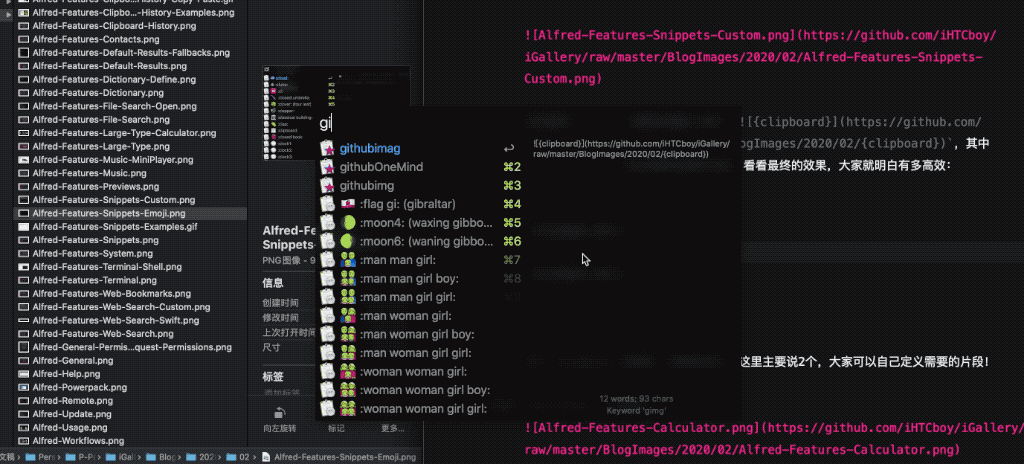Click Alfred-Features-Snippets-Emoji.png in path bar

coord(339,457)
